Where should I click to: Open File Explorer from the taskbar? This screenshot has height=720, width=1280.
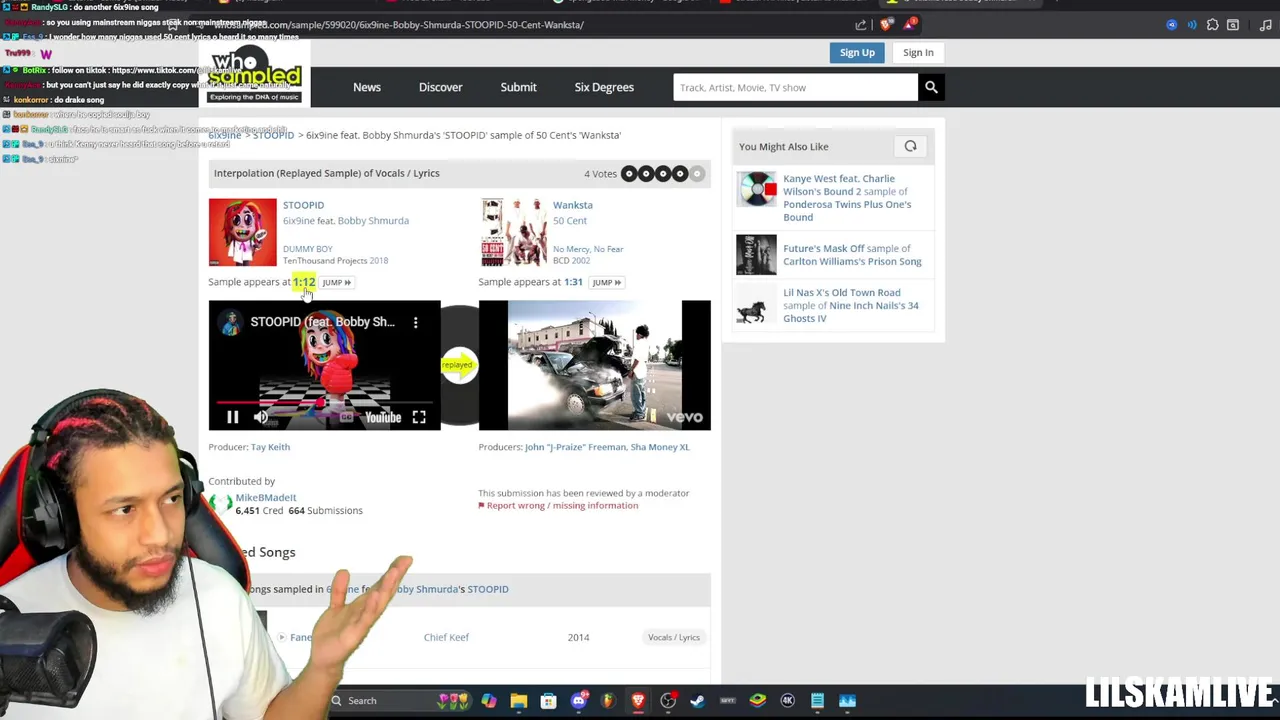tap(519, 701)
